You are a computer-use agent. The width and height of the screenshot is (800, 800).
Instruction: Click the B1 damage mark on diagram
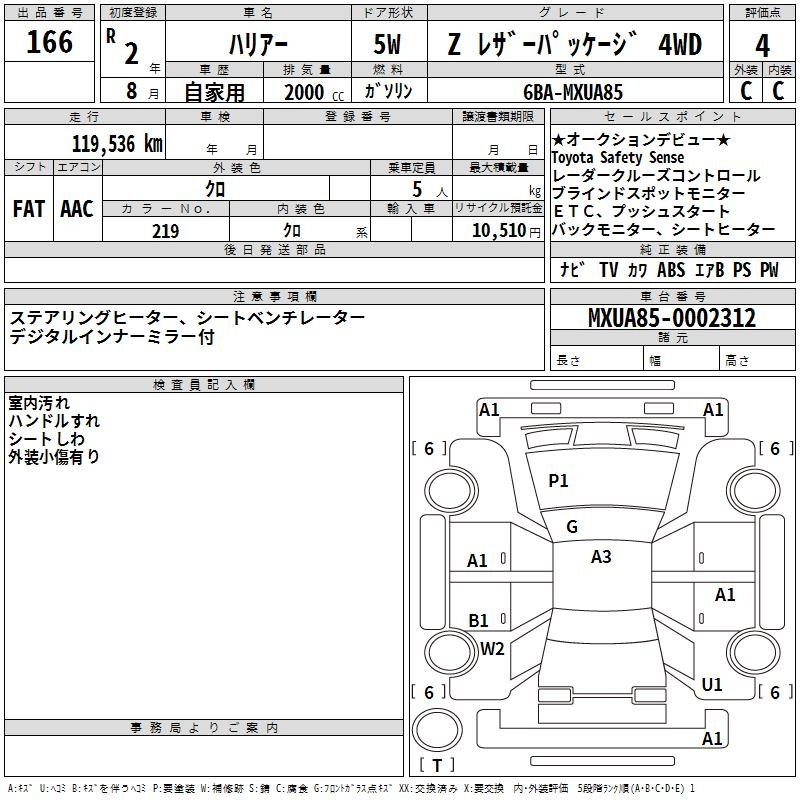[x=479, y=621]
